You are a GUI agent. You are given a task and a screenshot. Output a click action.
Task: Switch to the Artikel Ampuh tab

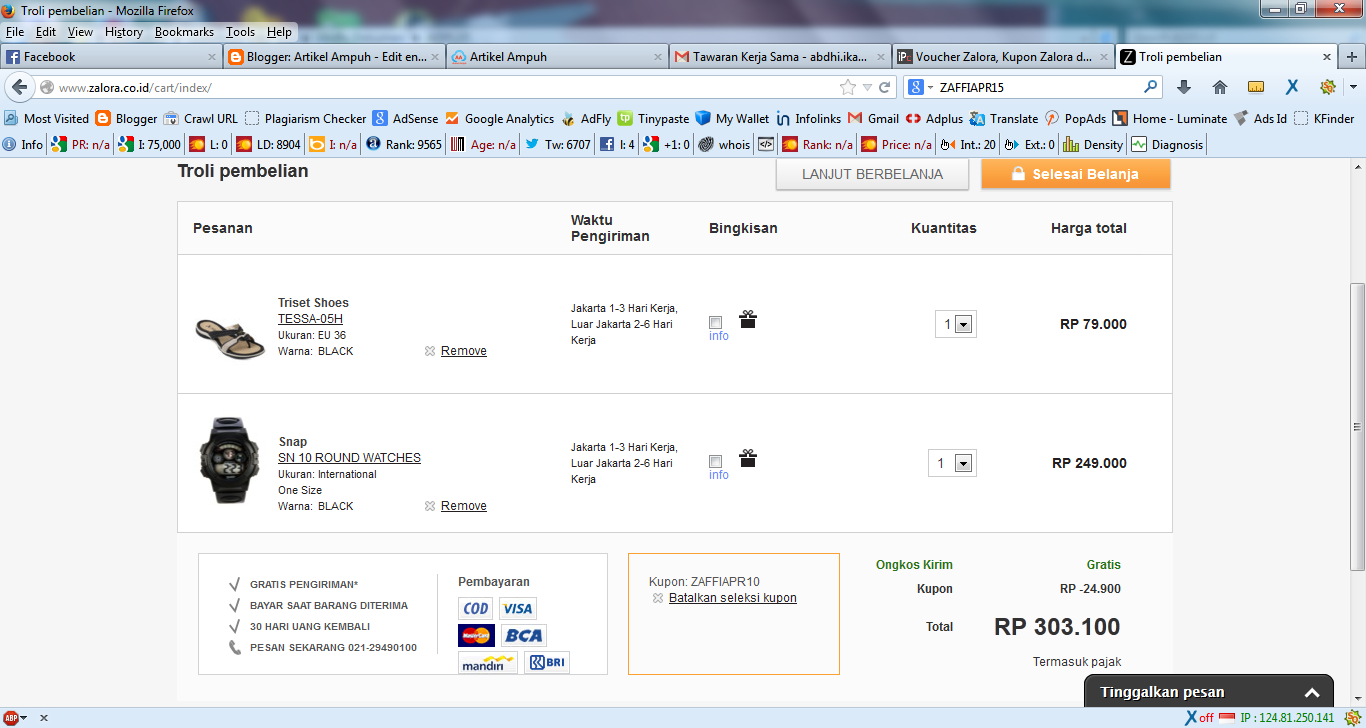[557, 57]
